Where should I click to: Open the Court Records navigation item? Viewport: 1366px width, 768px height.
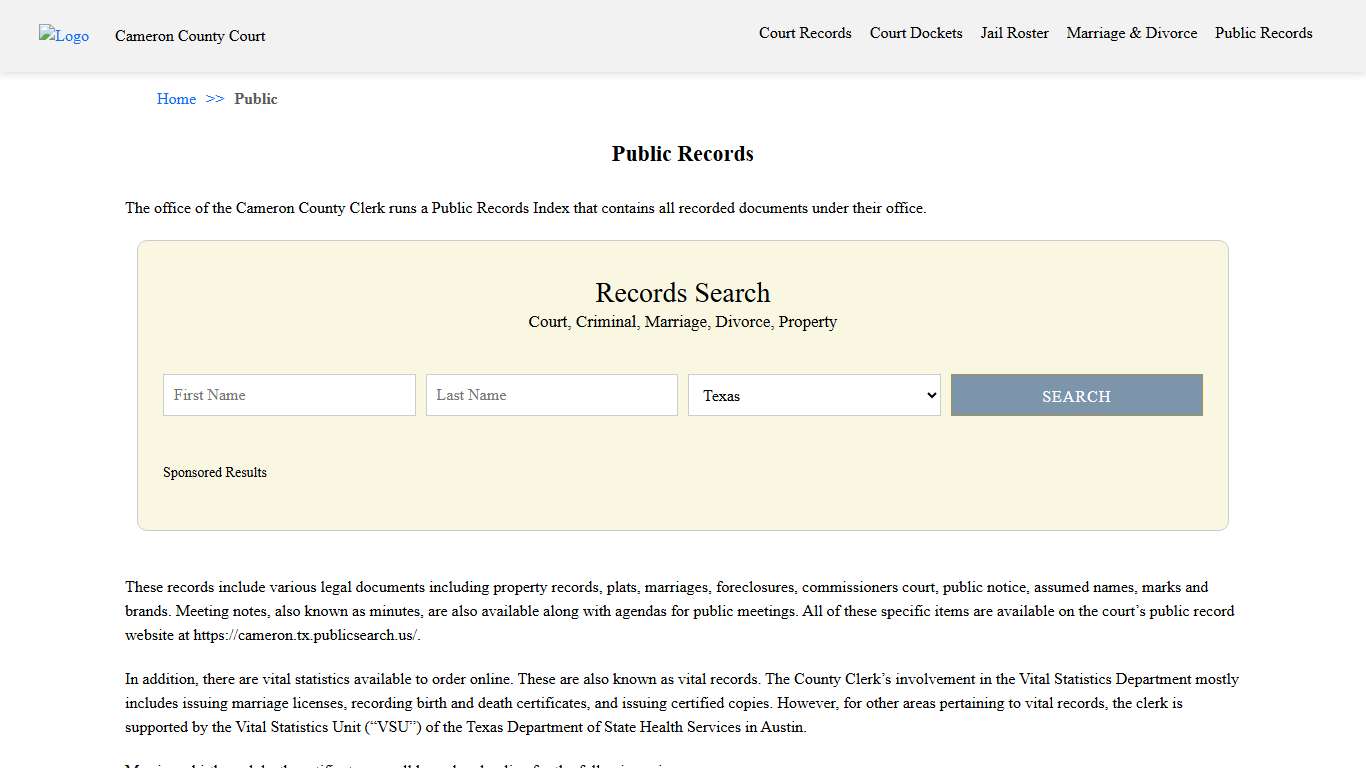pos(805,33)
